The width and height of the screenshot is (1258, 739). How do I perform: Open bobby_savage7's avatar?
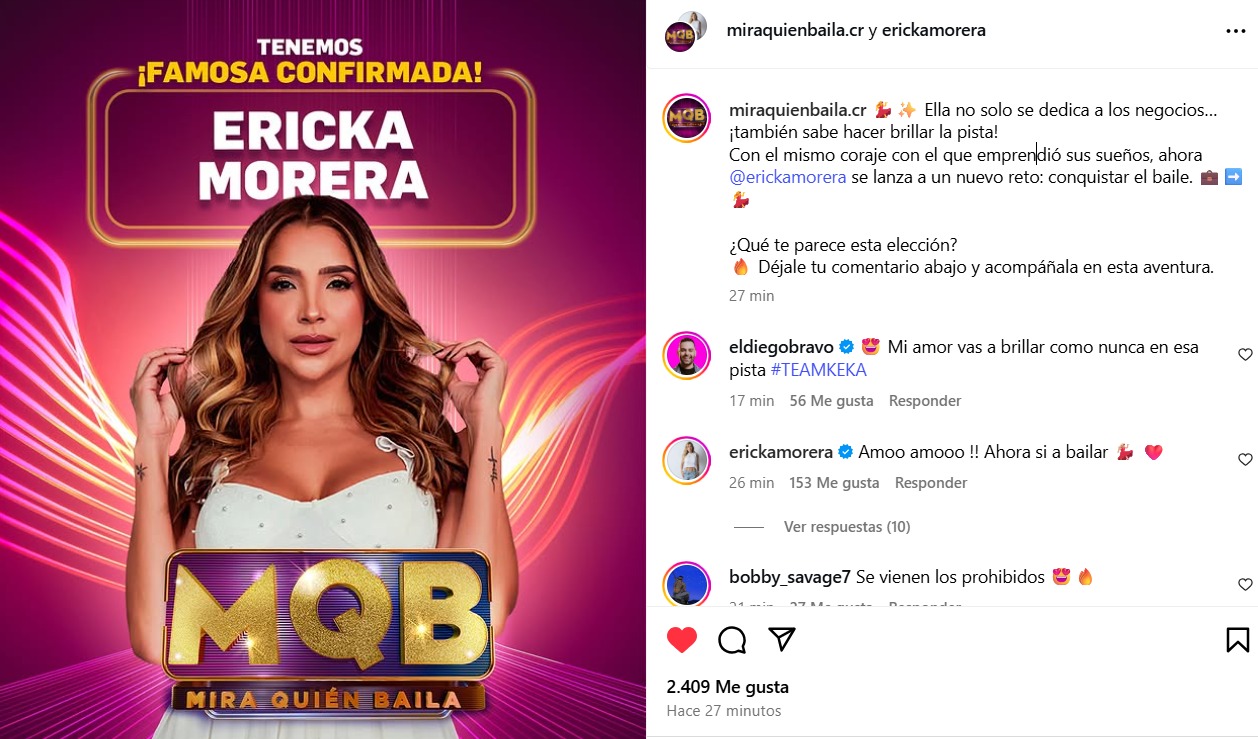[687, 585]
